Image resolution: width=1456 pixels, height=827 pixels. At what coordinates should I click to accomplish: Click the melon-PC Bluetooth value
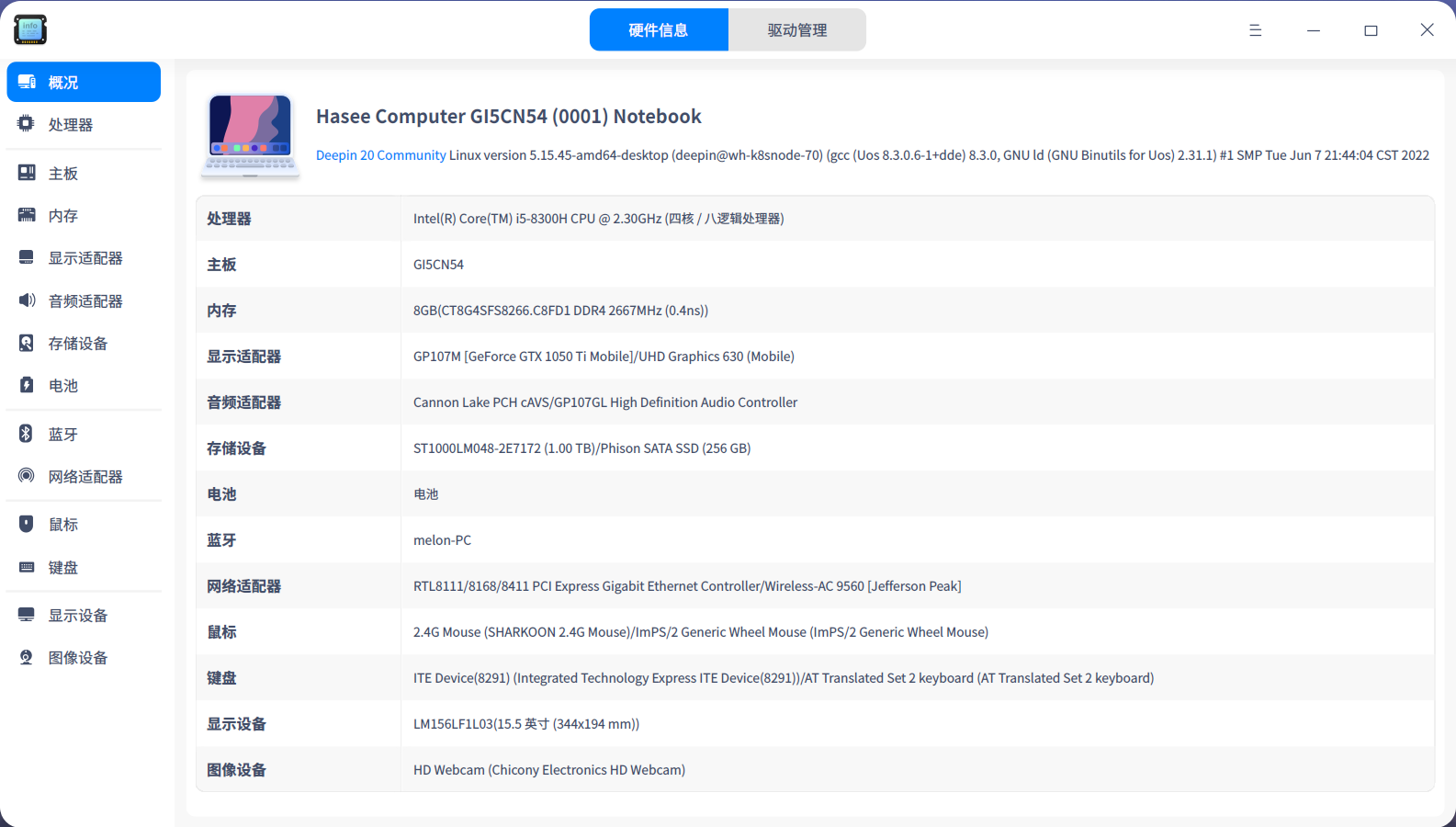442,540
